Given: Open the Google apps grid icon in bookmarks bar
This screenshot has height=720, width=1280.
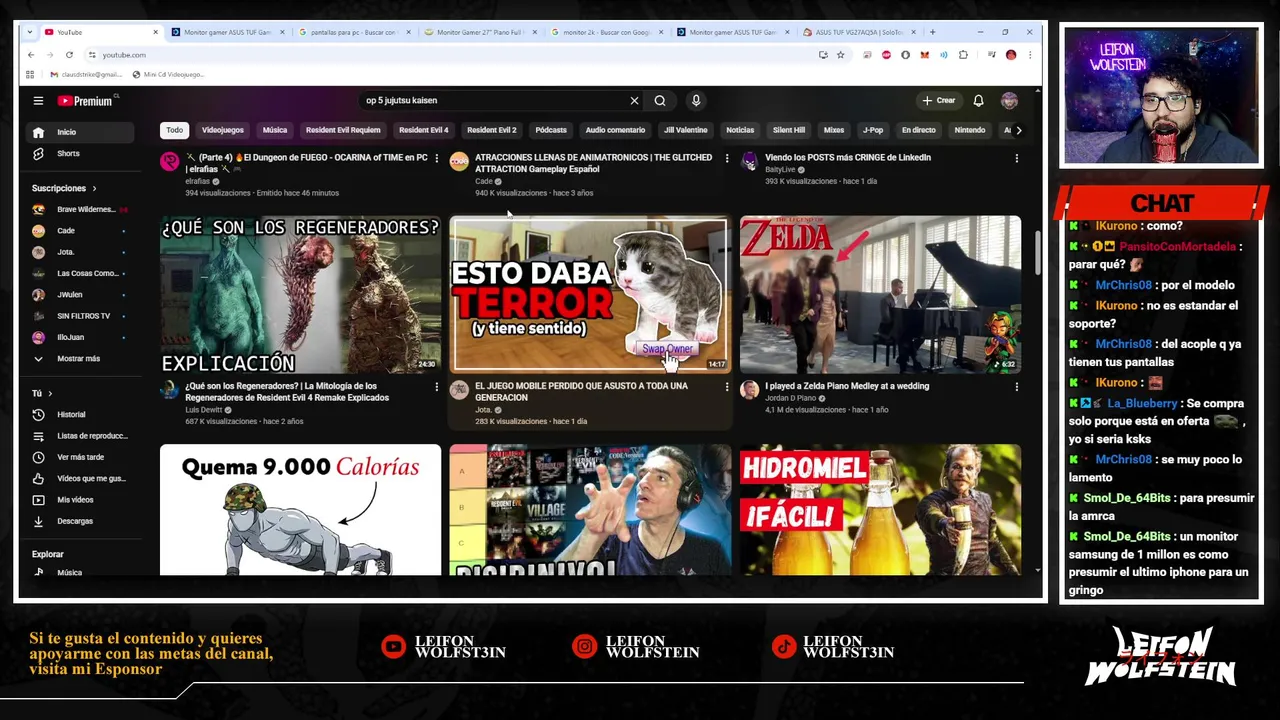Looking at the screenshot, I should coord(30,74).
